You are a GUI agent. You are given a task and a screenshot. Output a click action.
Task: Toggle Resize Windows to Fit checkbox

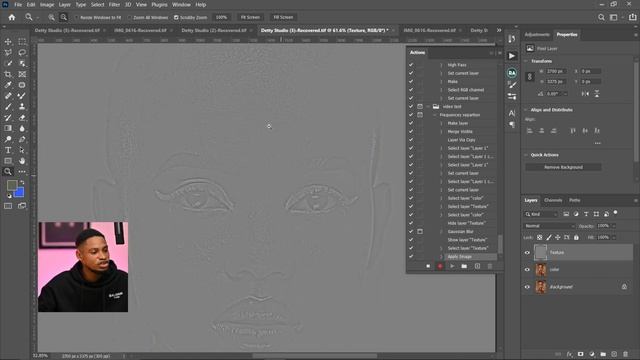pos(76,18)
